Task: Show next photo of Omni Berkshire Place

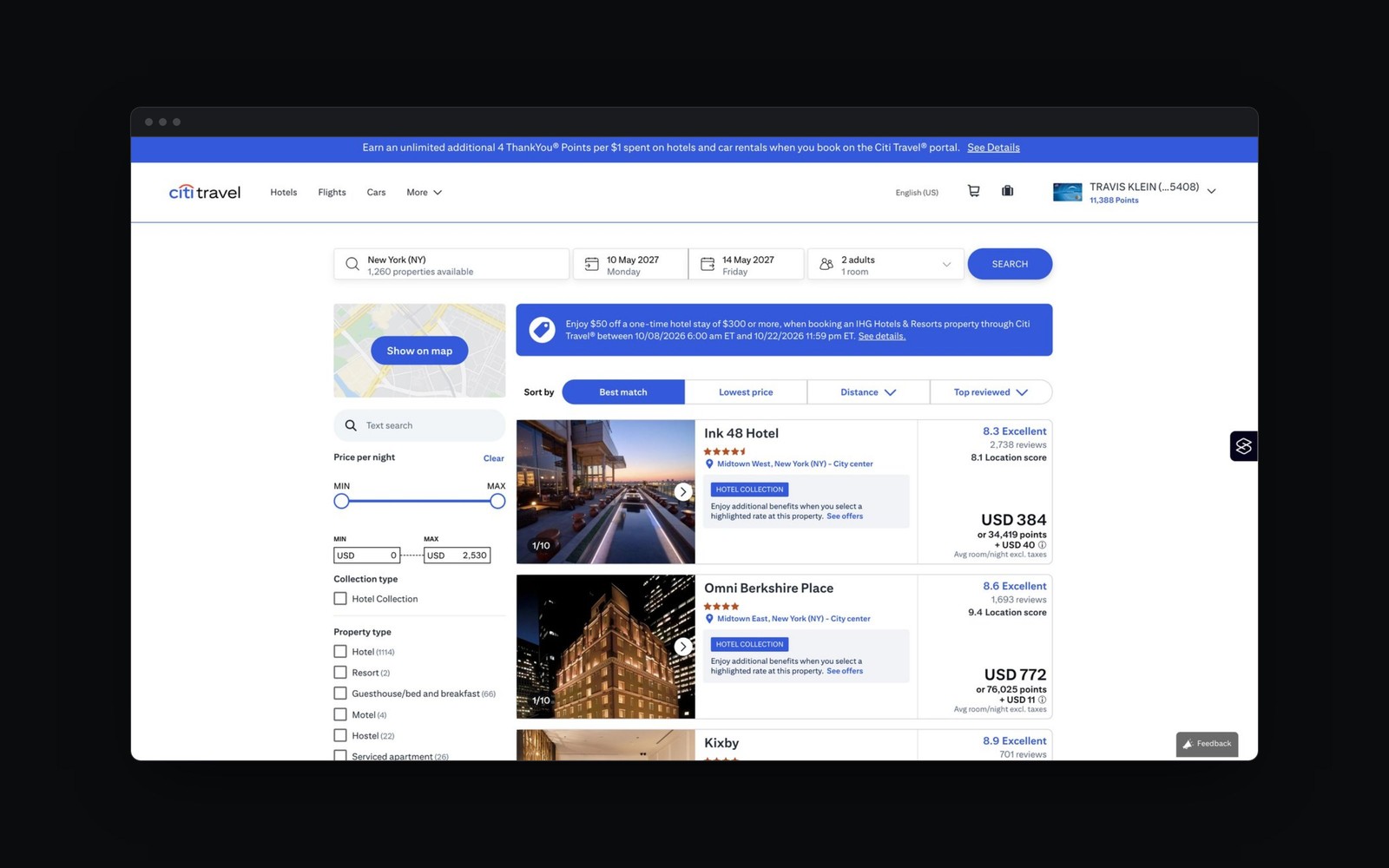Action: pyautogui.click(x=683, y=647)
